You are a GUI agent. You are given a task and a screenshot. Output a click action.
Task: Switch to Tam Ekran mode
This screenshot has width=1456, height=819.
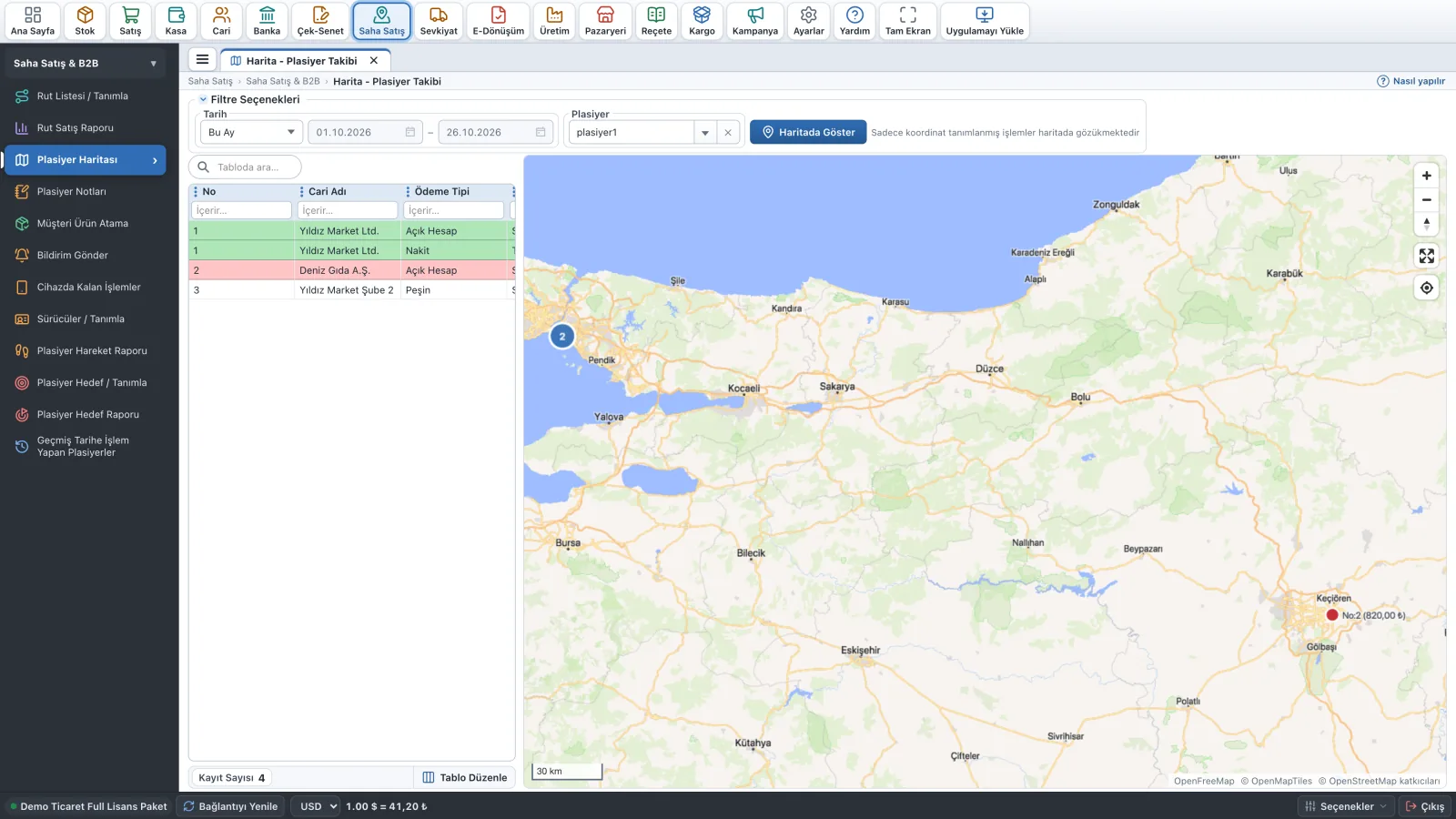point(908,21)
